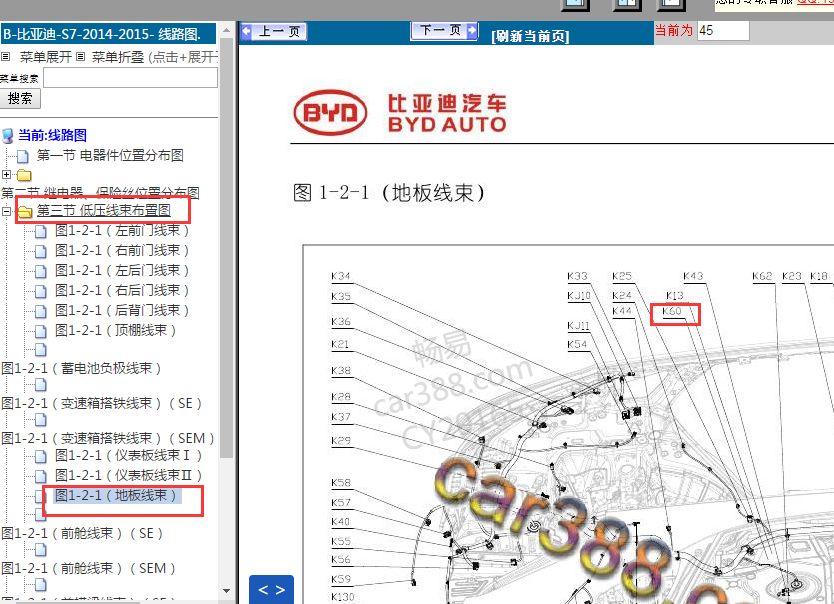Click the yellow folder icon of 第二节
The width and height of the screenshot is (834, 604).
pos(24,175)
